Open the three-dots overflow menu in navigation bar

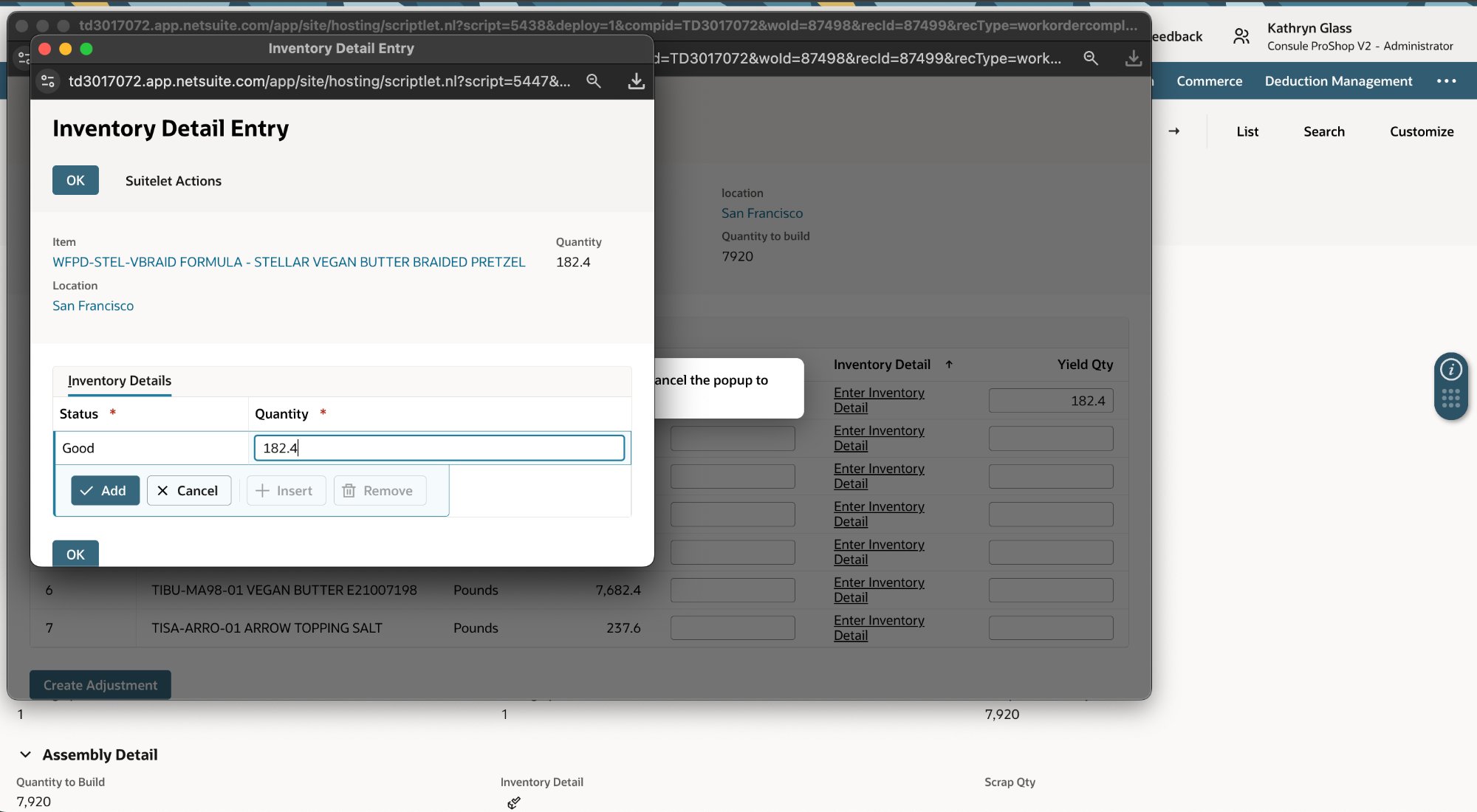[1446, 81]
